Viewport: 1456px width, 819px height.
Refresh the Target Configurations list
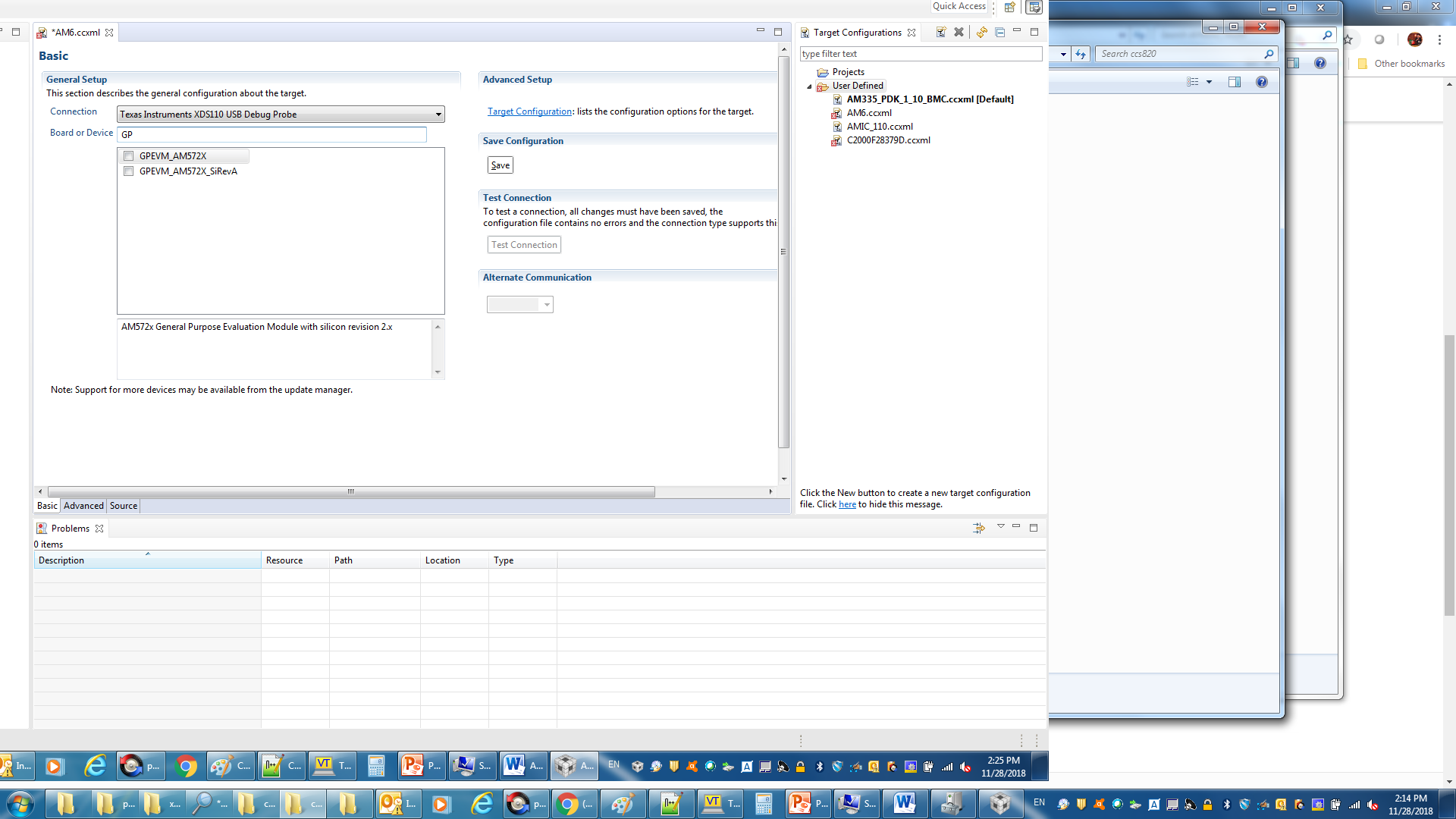coord(981,33)
